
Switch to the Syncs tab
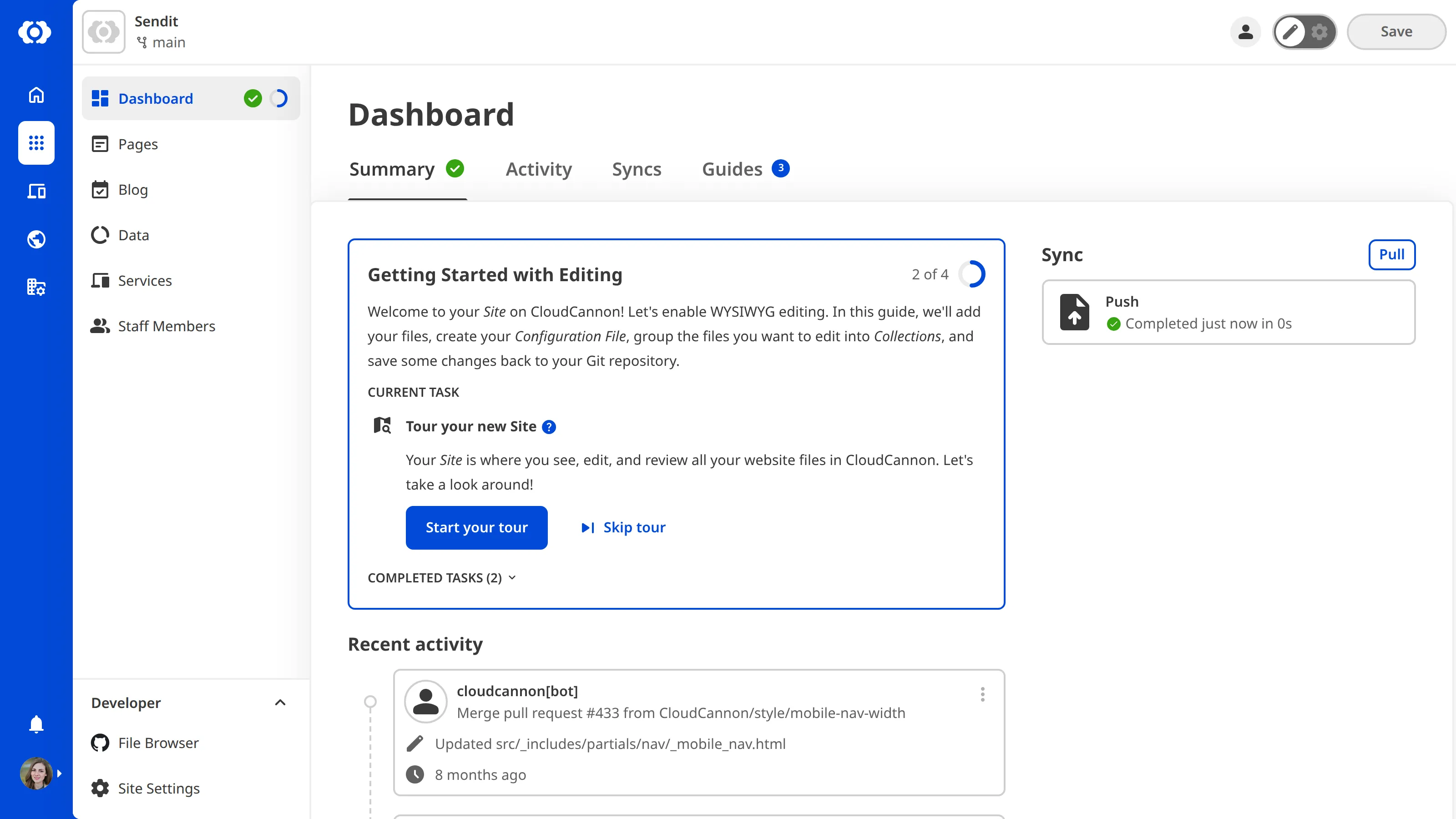(637, 169)
